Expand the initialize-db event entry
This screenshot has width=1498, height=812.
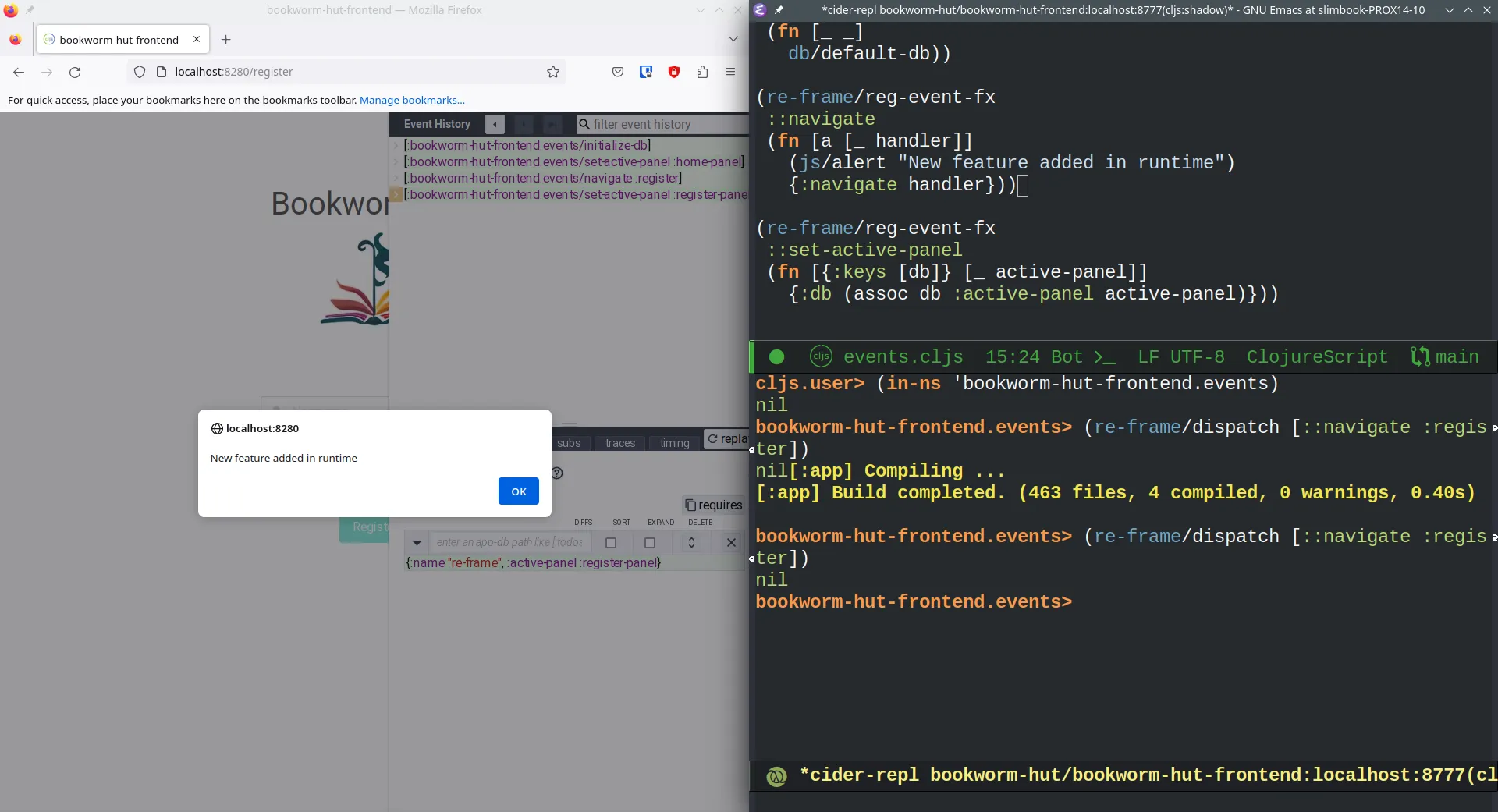396,146
